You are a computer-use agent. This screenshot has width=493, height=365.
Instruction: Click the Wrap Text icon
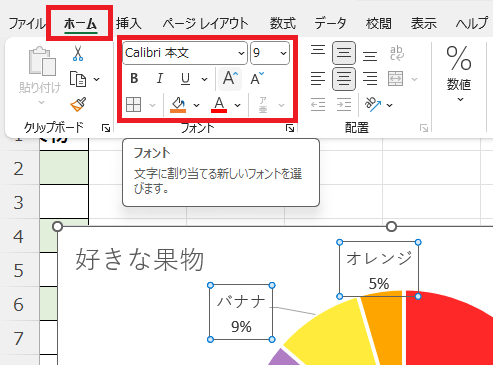click(x=396, y=53)
